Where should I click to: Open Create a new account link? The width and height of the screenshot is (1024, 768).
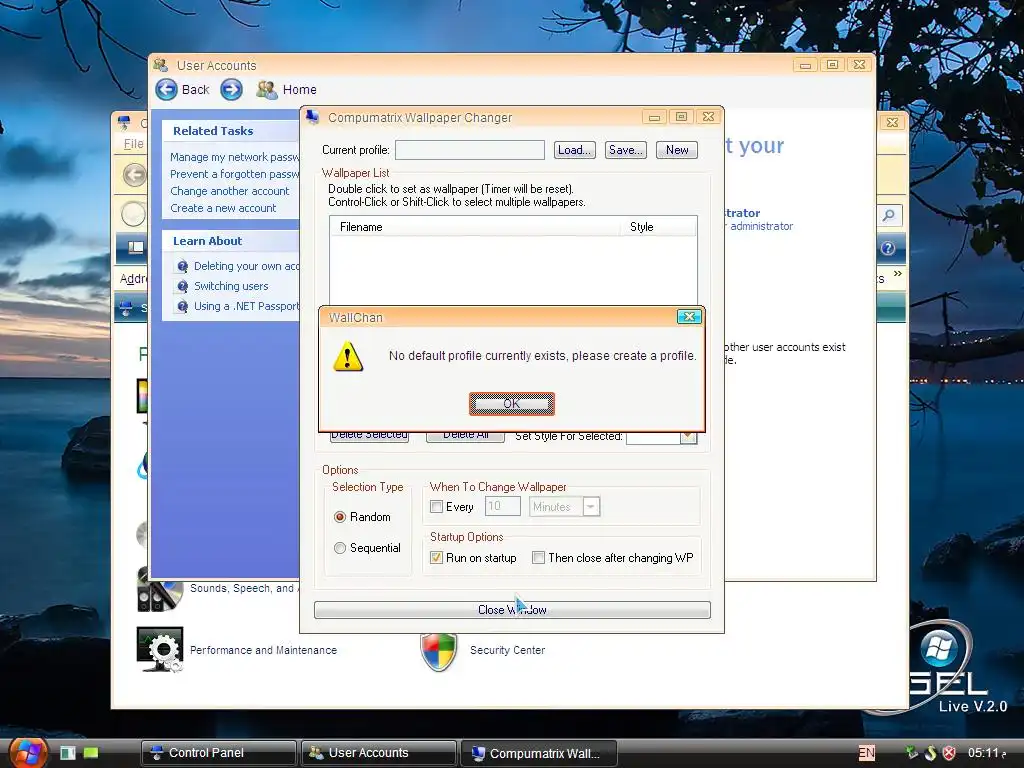click(x=223, y=208)
